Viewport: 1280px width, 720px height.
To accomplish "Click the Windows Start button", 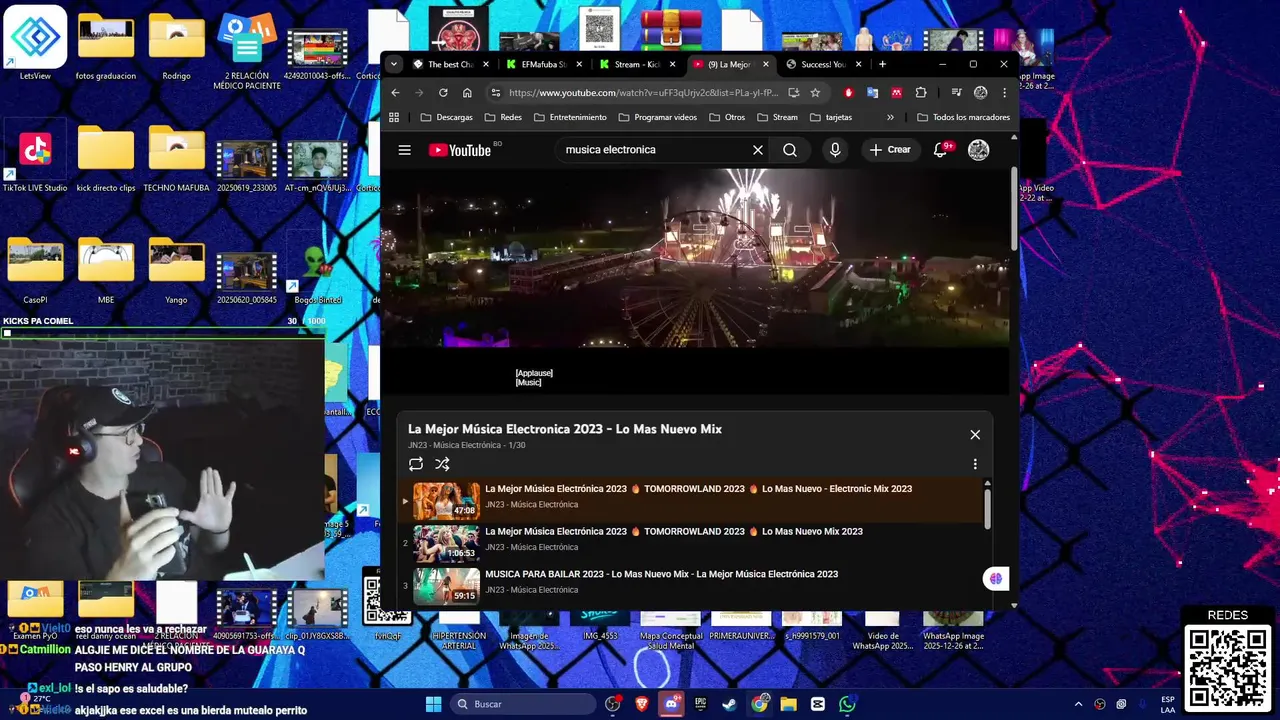I will [433, 704].
